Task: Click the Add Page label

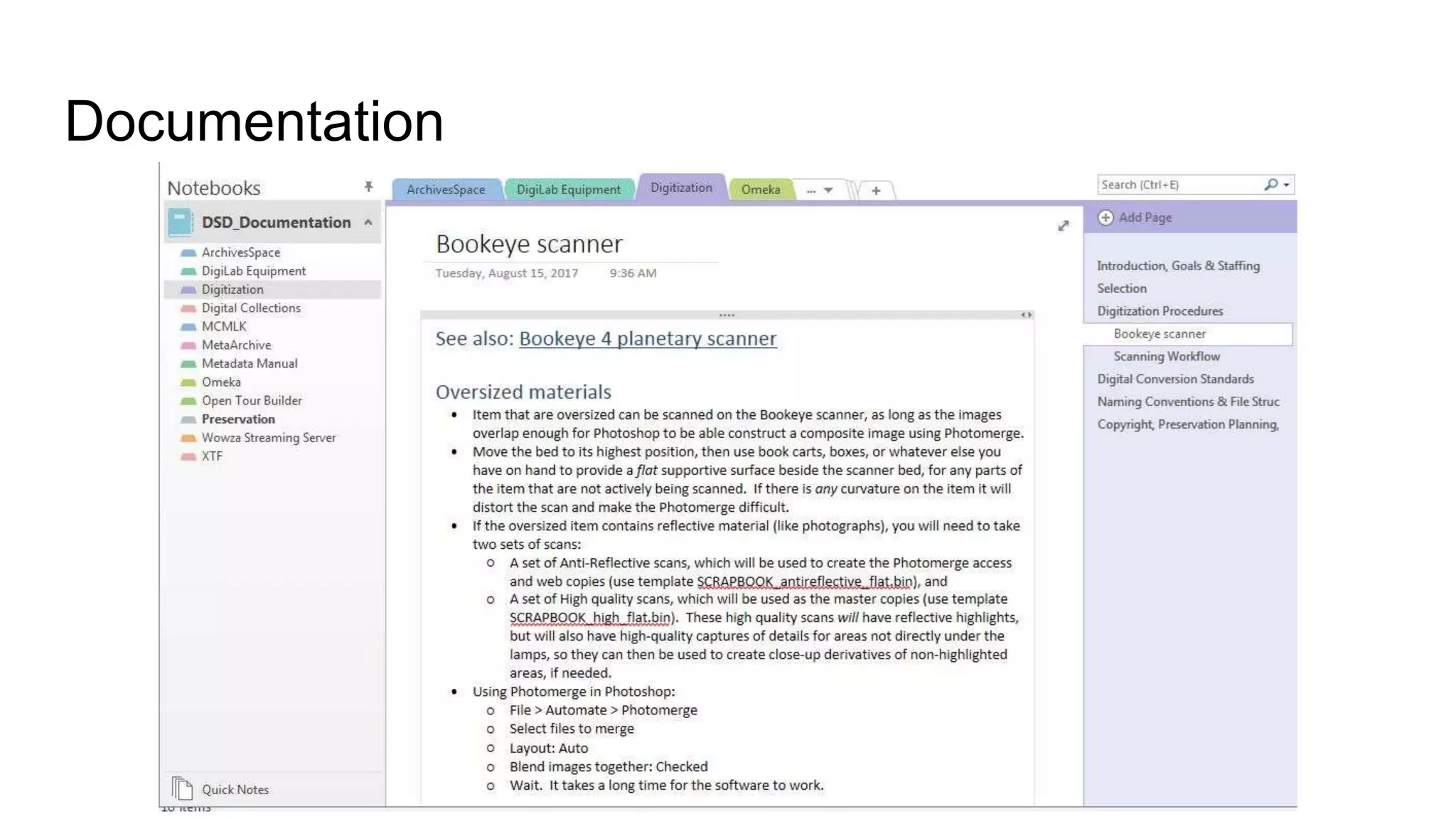Action: (1145, 218)
